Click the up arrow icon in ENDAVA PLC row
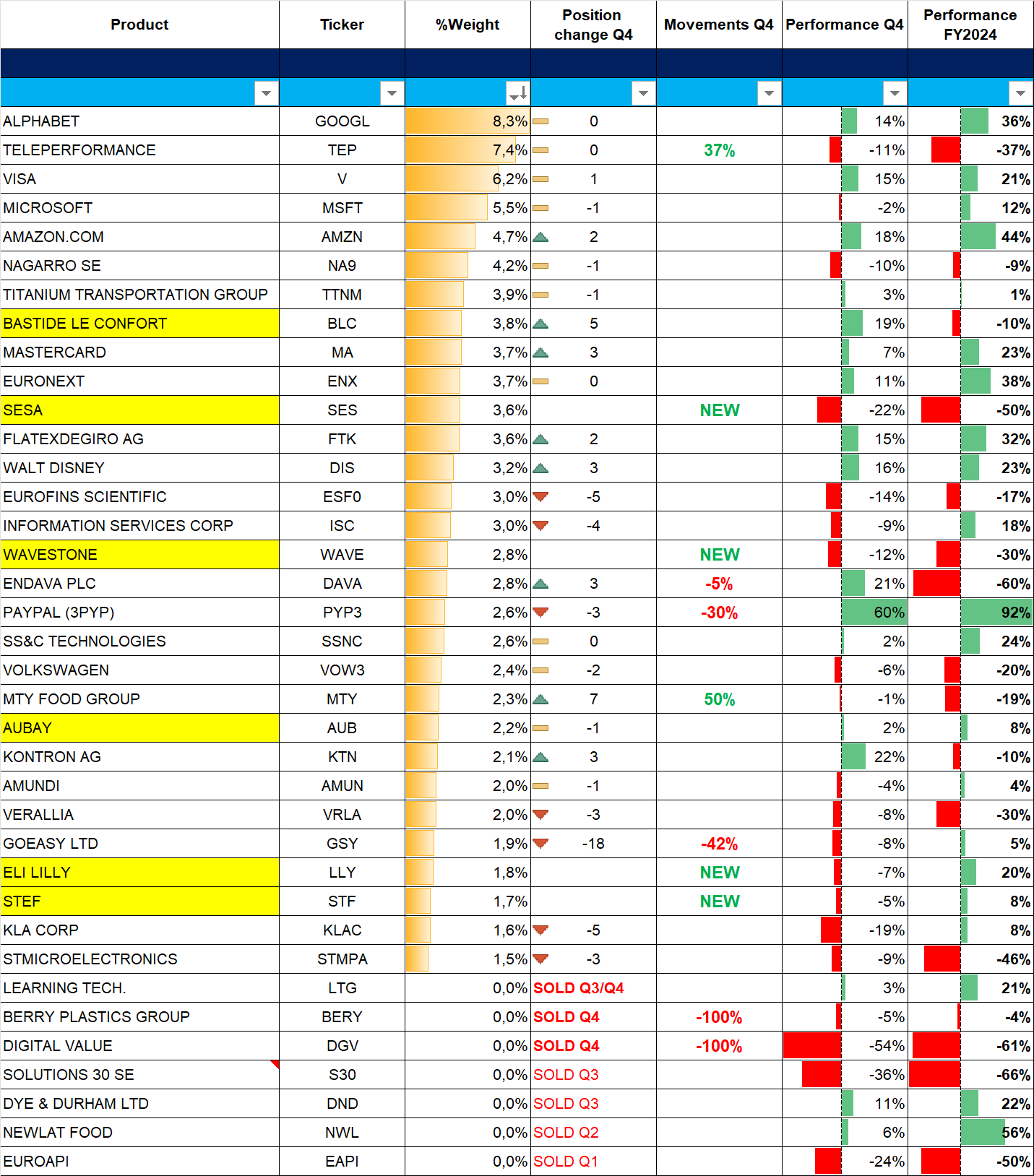 540,584
